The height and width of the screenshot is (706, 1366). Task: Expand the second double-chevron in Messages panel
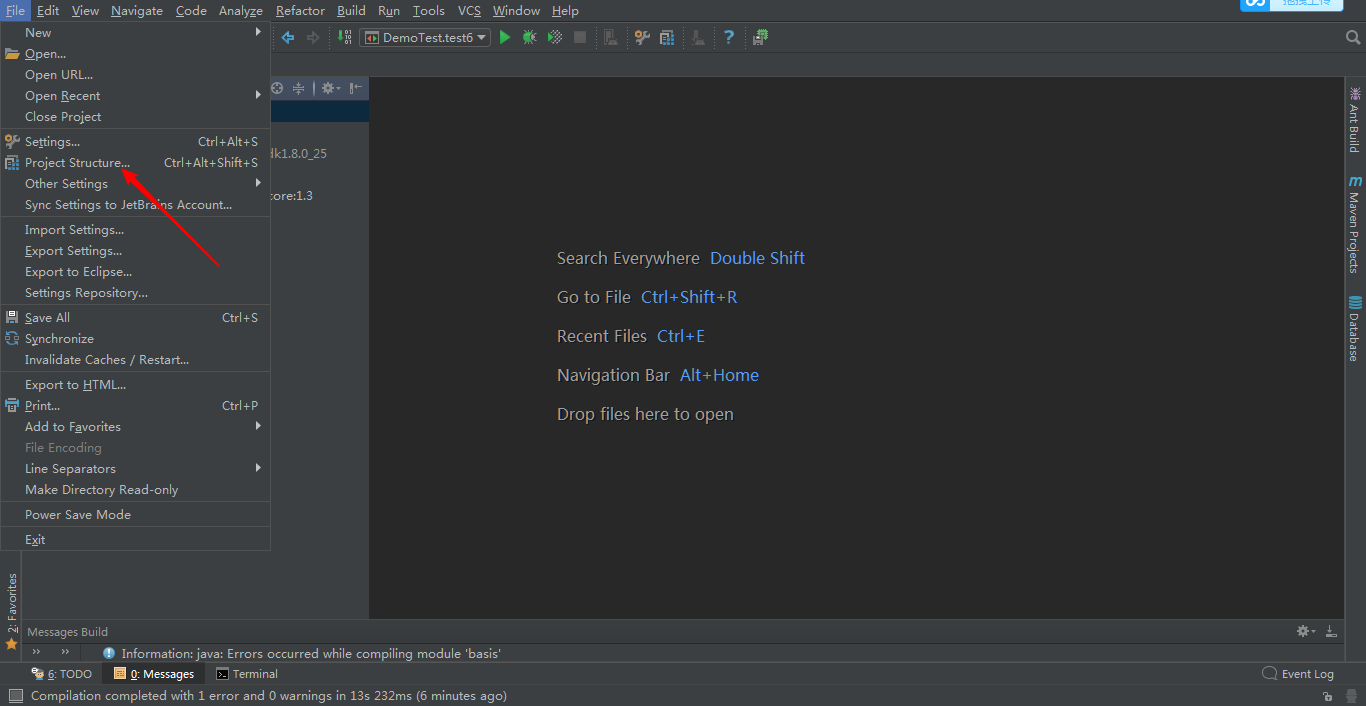(x=65, y=652)
